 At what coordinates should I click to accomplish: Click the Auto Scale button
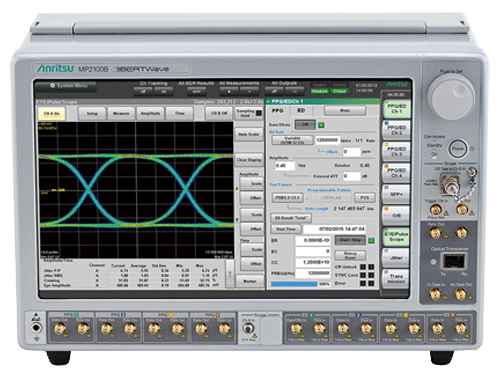249,134
